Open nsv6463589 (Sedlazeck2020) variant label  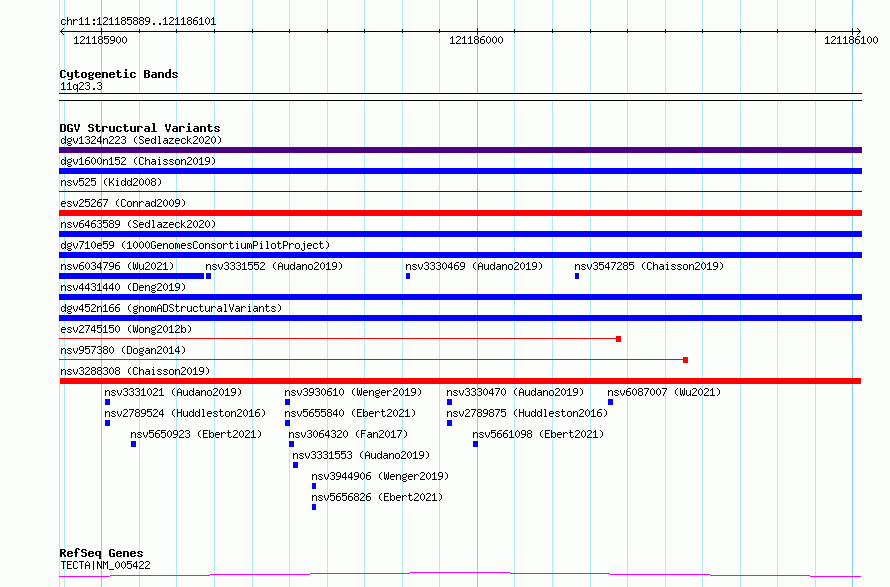[138, 224]
